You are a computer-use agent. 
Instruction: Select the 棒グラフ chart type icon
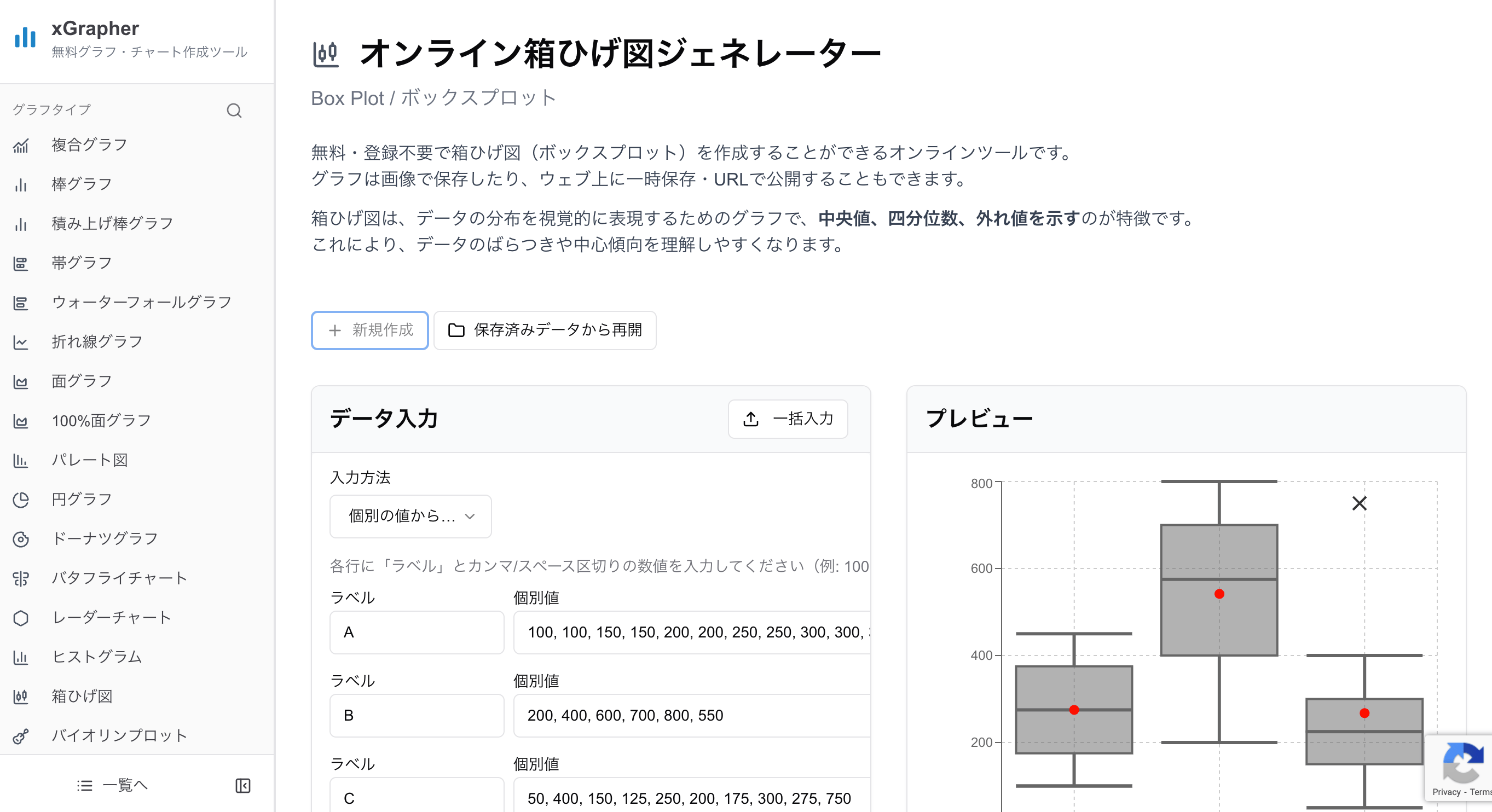[x=21, y=185]
